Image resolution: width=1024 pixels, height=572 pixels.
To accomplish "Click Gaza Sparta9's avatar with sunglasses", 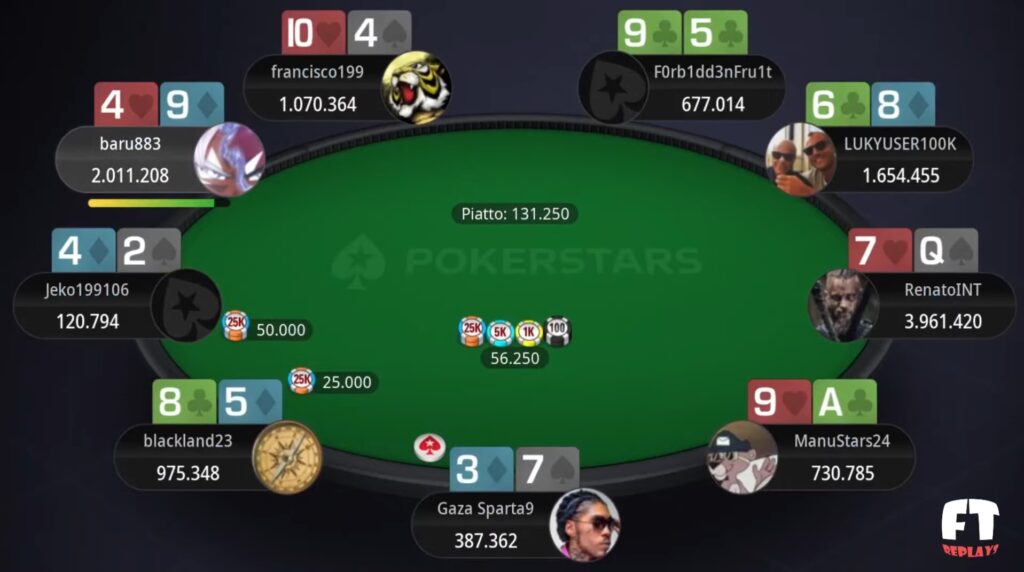I will point(584,525).
